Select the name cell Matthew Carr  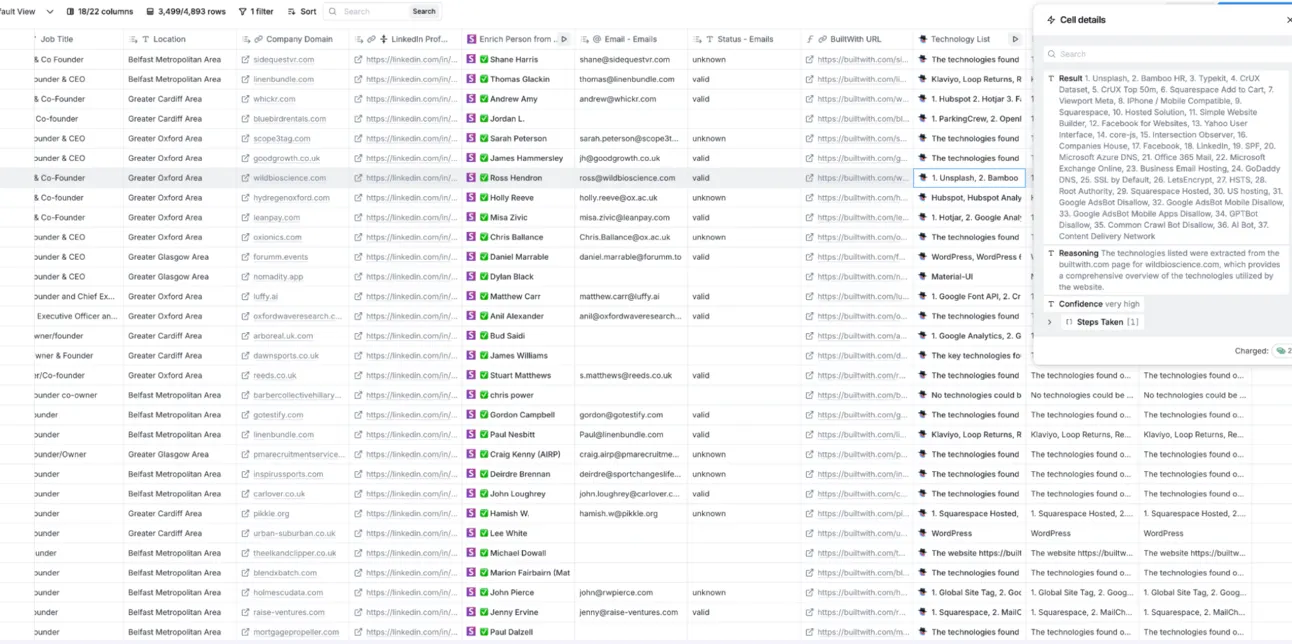(x=519, y=296)
